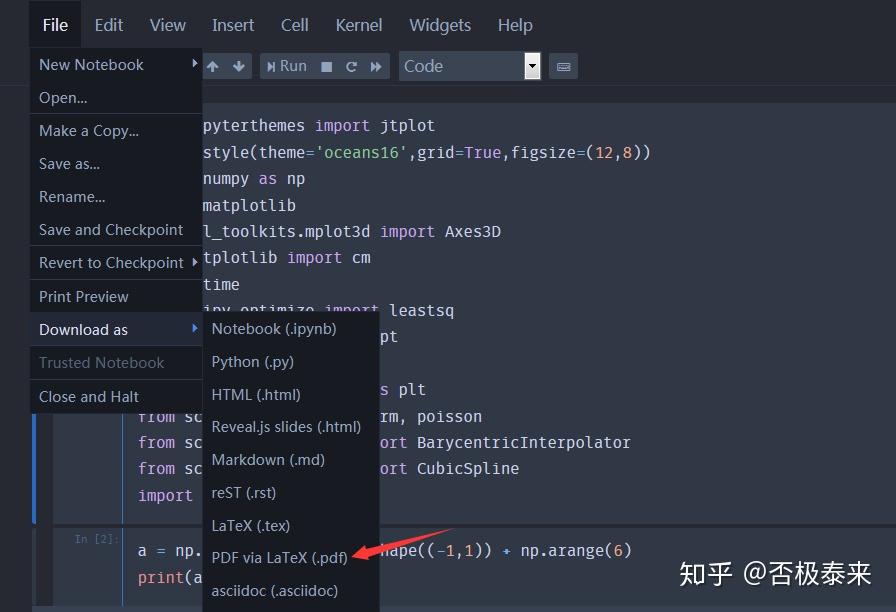Click Save and Checkpoint

(x=110, y=229)
